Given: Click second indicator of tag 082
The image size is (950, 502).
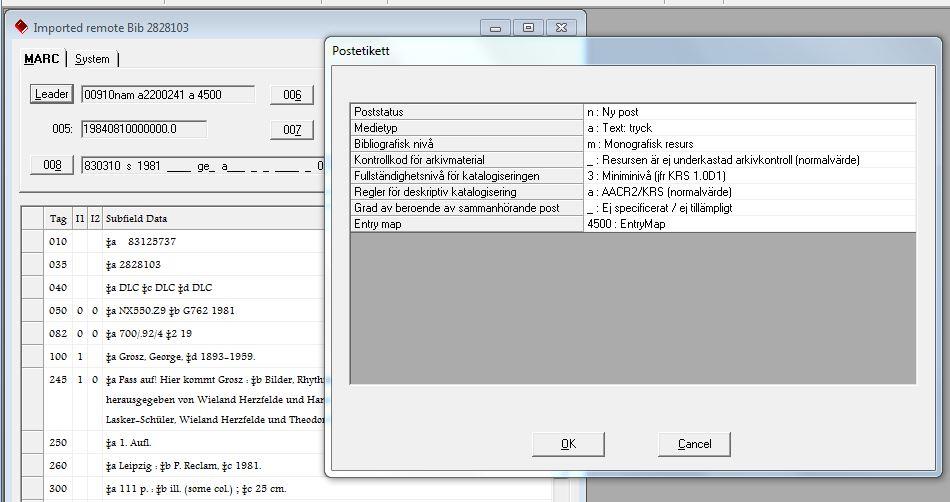Looking at the screenshot, I should pos(95,334).
